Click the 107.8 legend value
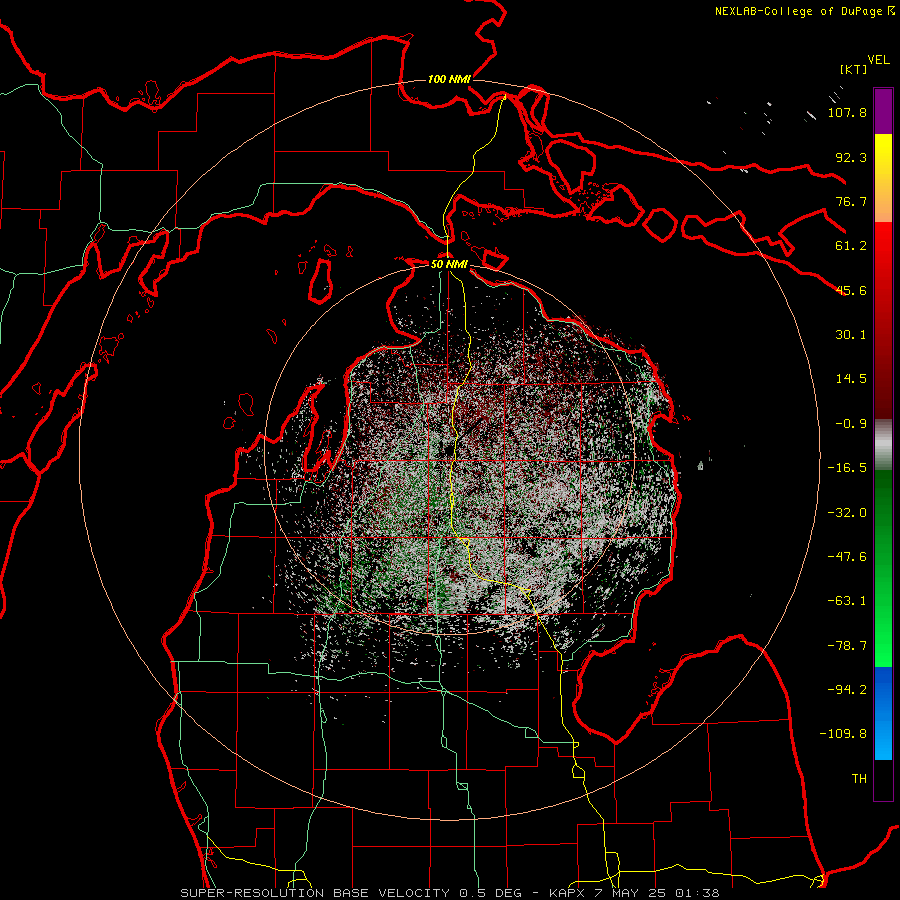 click(847, 112)
